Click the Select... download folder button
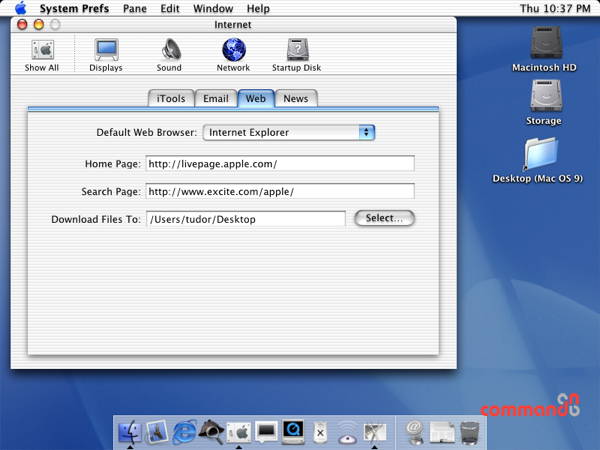The height and width of the screenshot is (450, 600). (x=385, y=218)
